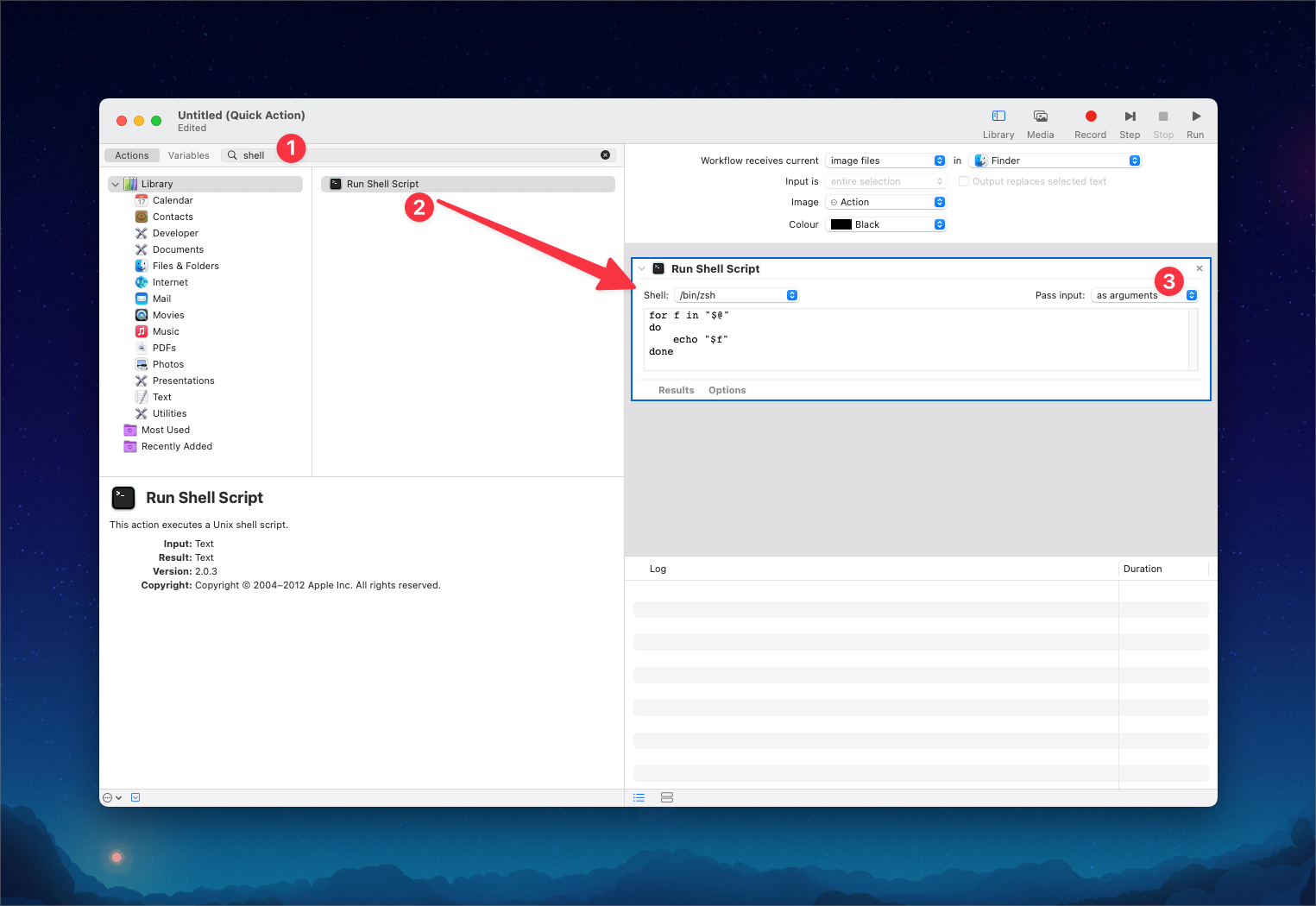Clear the shell search field
This screenshot has width=1316, height=906.
pyautogui.click(x=605, y=155)
